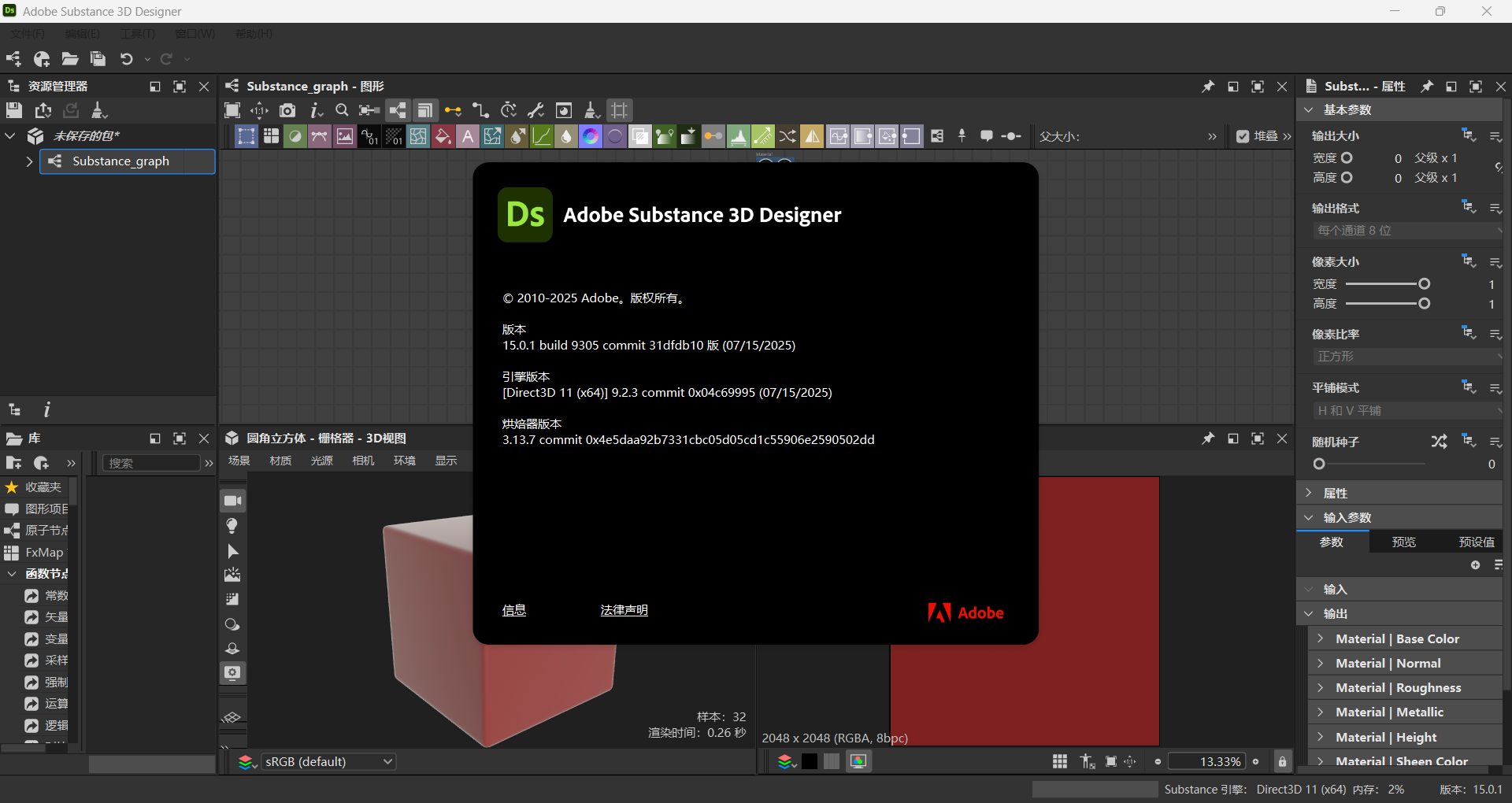
Task: Click the fit-to-view icon in 2D view toolbar
Action: click(x=1110, y=761)
